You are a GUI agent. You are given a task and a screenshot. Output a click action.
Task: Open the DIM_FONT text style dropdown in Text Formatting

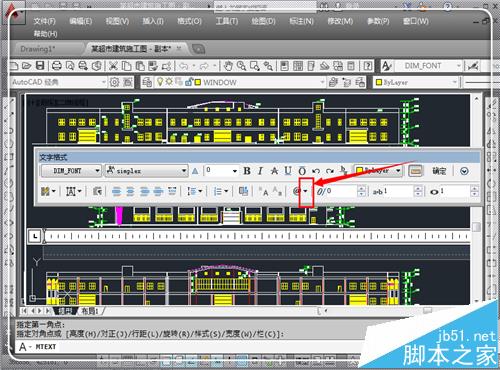[x=71, y=171]
